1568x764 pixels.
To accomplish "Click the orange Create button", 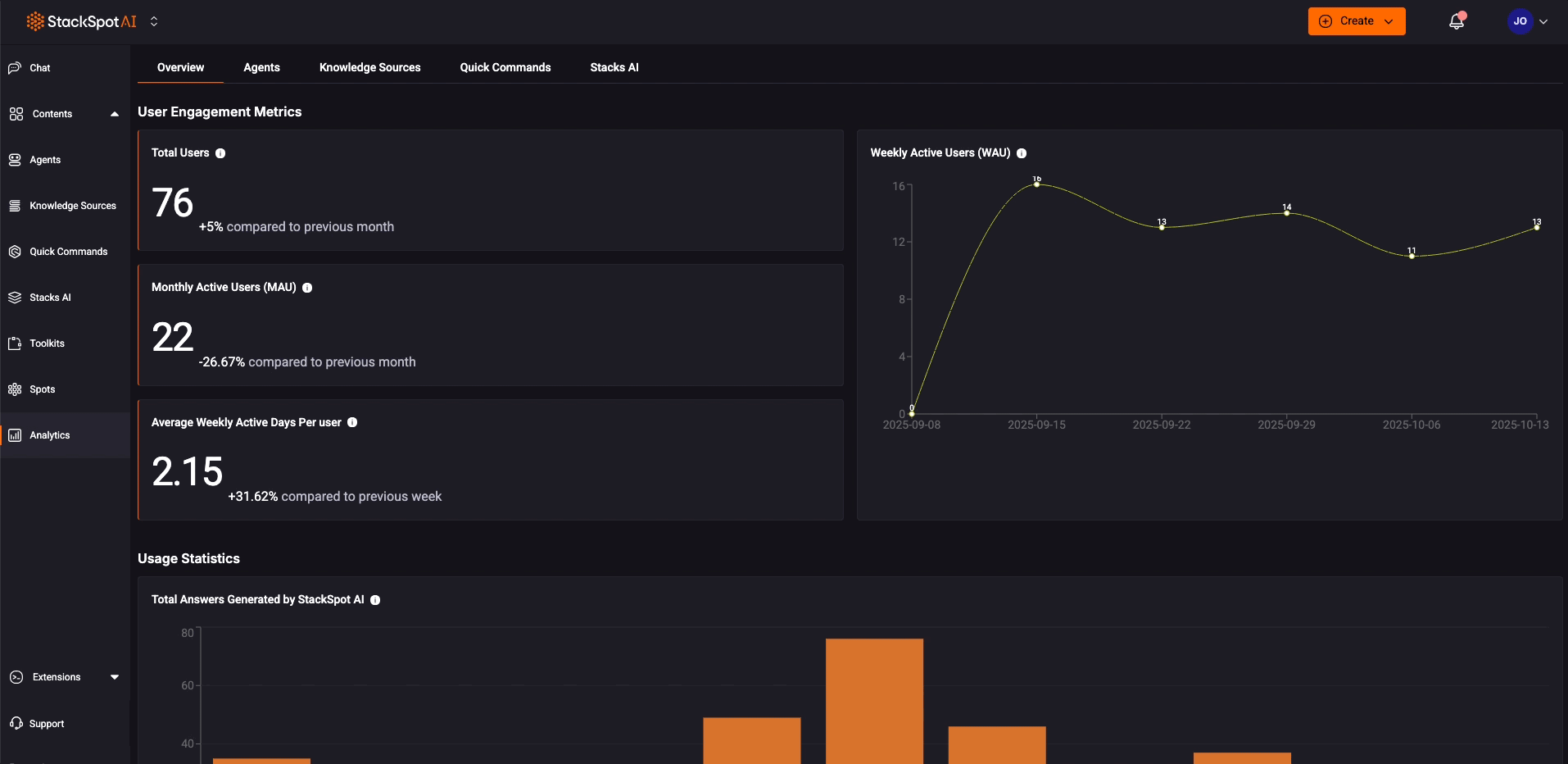I will (x=1356, y=21).
